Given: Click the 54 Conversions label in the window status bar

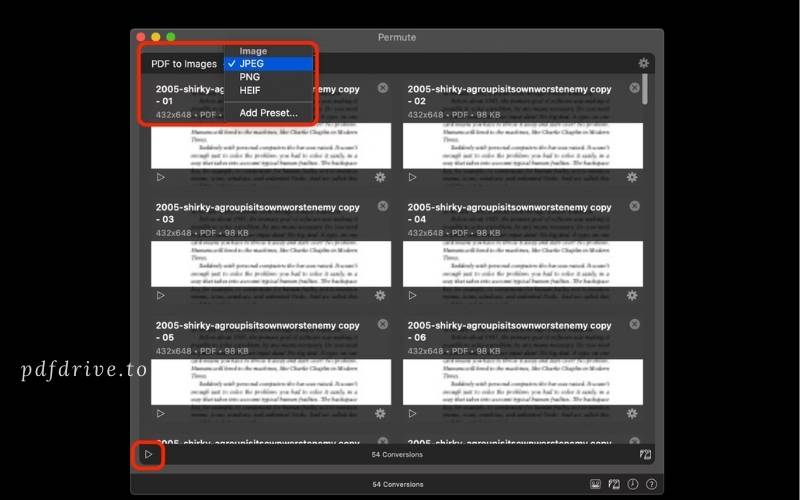Looking at the screenshot, I should [397, 484].
